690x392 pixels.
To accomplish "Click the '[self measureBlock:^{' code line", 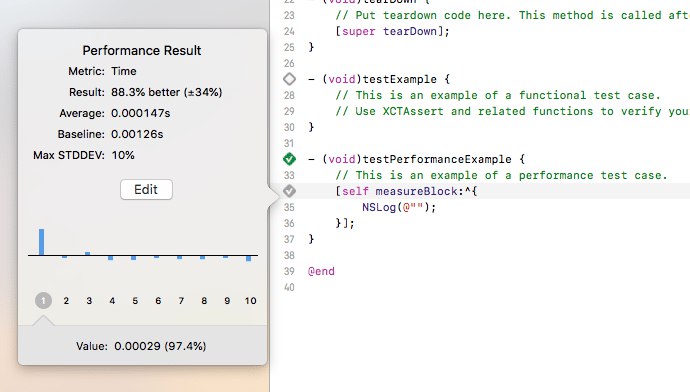I will (406, 191).
